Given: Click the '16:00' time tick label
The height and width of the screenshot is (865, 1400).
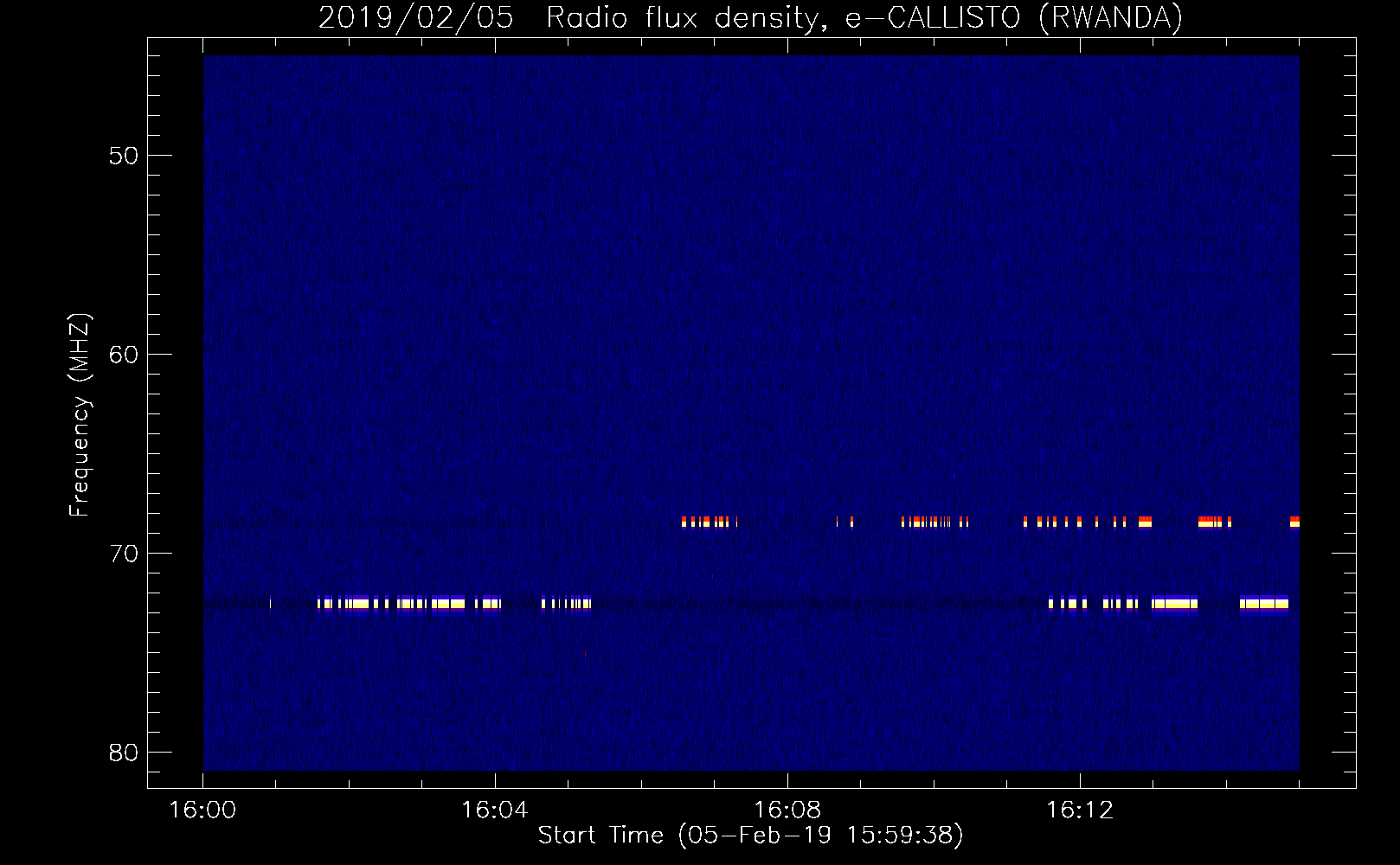Looking at the screenshot, I should tap(202, 810).
